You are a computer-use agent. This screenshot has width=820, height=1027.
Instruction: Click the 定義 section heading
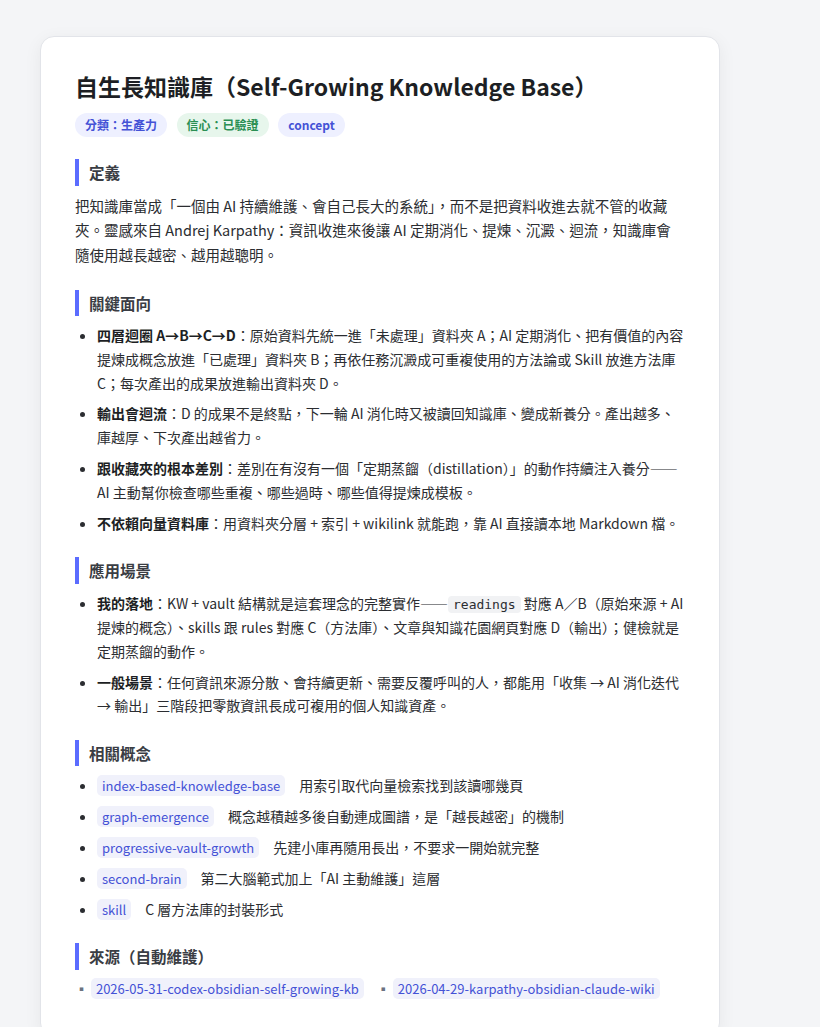click(105, 174)
